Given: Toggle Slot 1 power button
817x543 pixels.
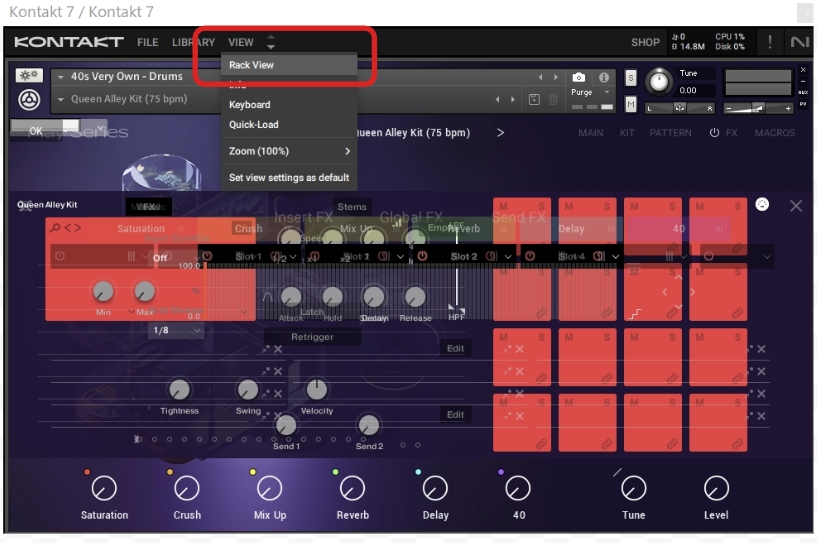Looking at the screenshot, I should tap(207, 256).
